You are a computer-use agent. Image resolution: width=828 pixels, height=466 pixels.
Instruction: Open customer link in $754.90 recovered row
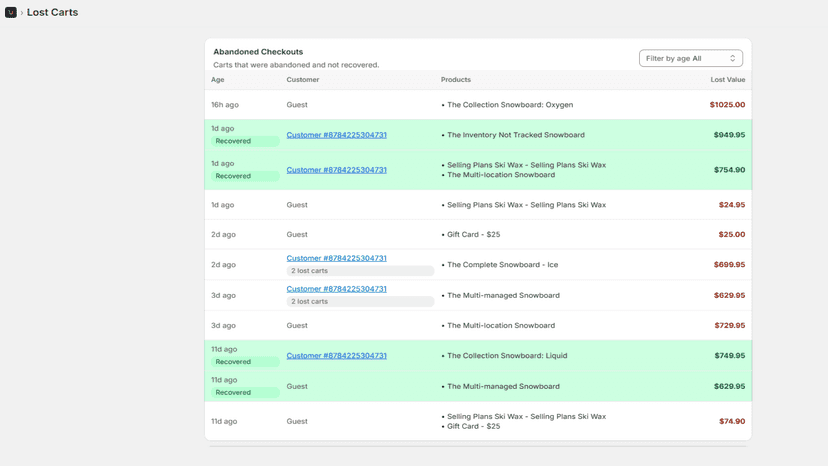(x=336, y=170)
